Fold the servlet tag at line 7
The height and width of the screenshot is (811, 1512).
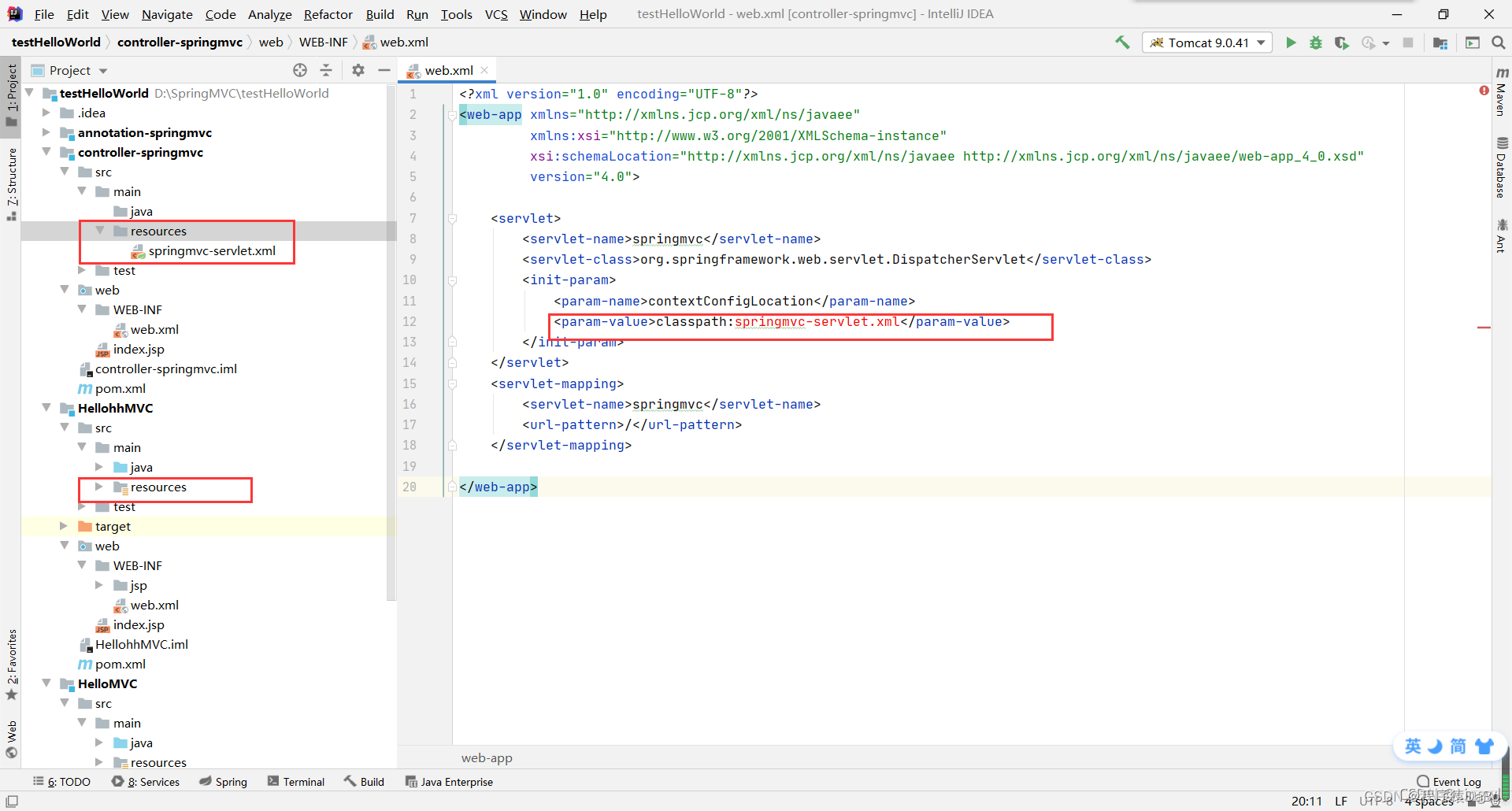[452, 218]
